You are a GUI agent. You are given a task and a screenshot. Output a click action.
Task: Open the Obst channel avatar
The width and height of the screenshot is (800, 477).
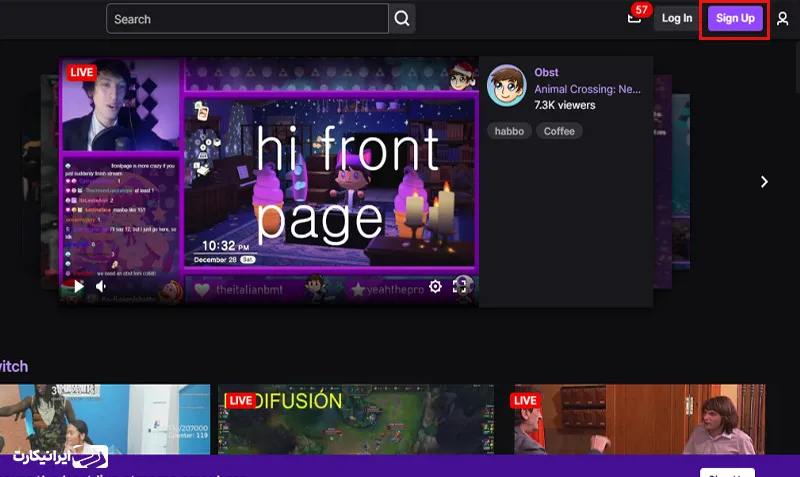[506, 85]
